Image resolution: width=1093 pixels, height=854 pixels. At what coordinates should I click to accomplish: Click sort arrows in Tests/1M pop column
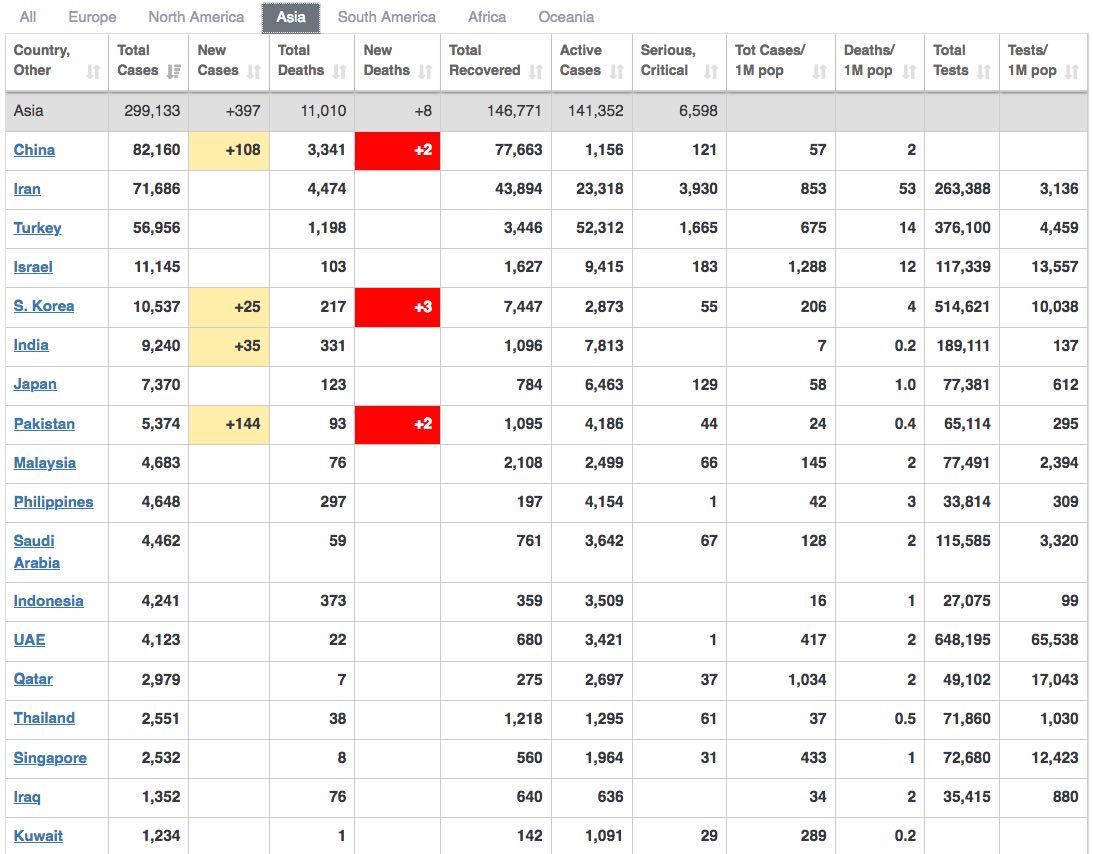(x=1072, y=71)
